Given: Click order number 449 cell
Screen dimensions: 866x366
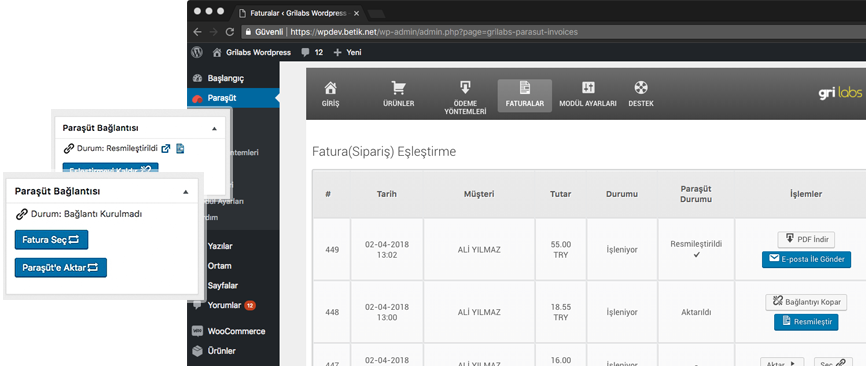Looking at the screenshot, I should 331,250.
